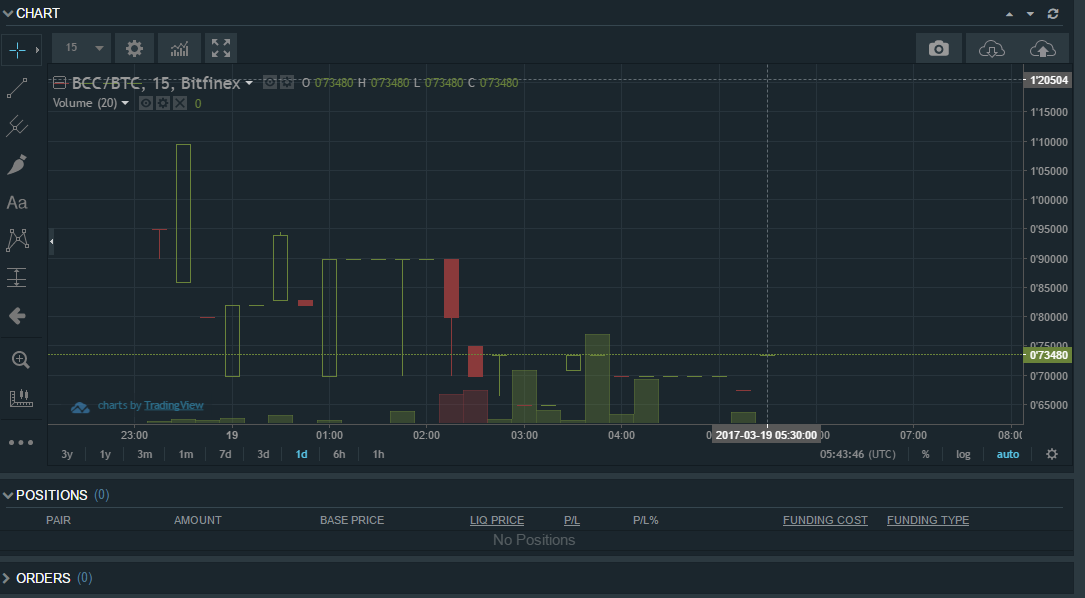Image resolution: width=1085 pixels, height=598 pixels.
Task: Expand the ORDERS section
Action: pyautogui.click(x=9, y=578)
